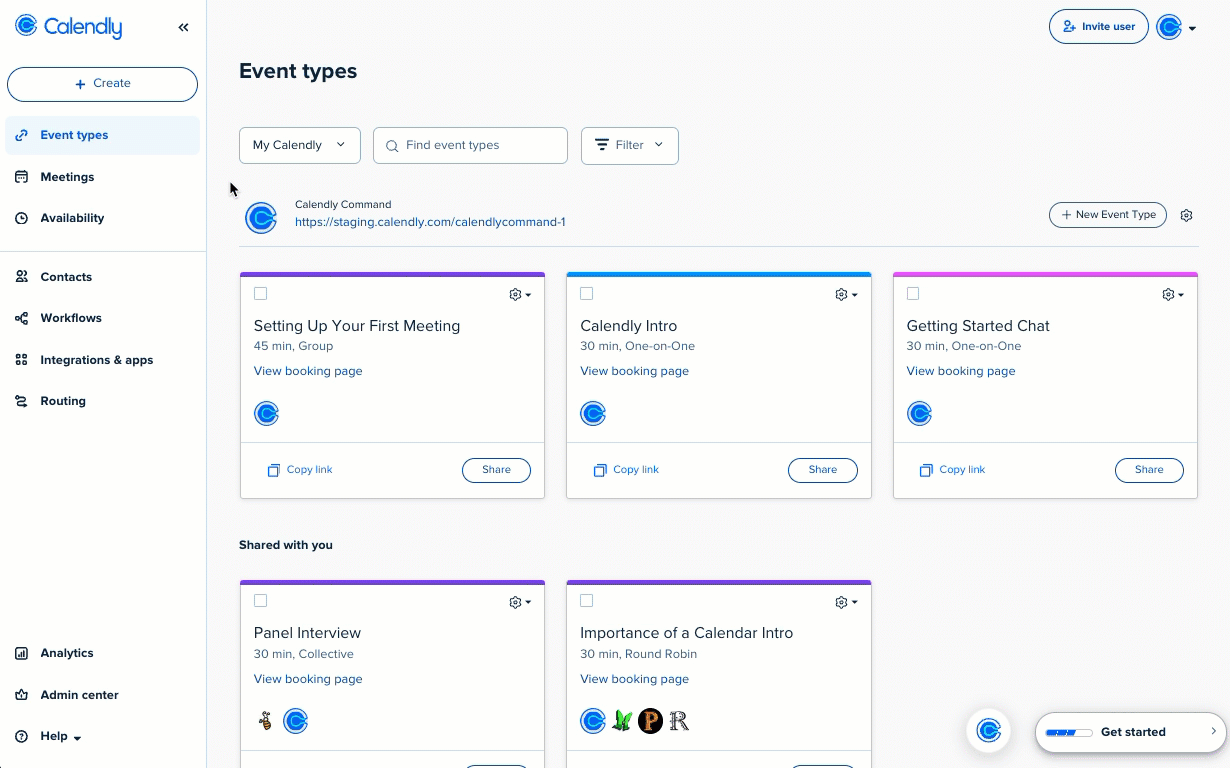This screenshot has width=1230, height=768.
Task: Click host avatar on Calendly Intro card
Action: [x=593, y=413]
